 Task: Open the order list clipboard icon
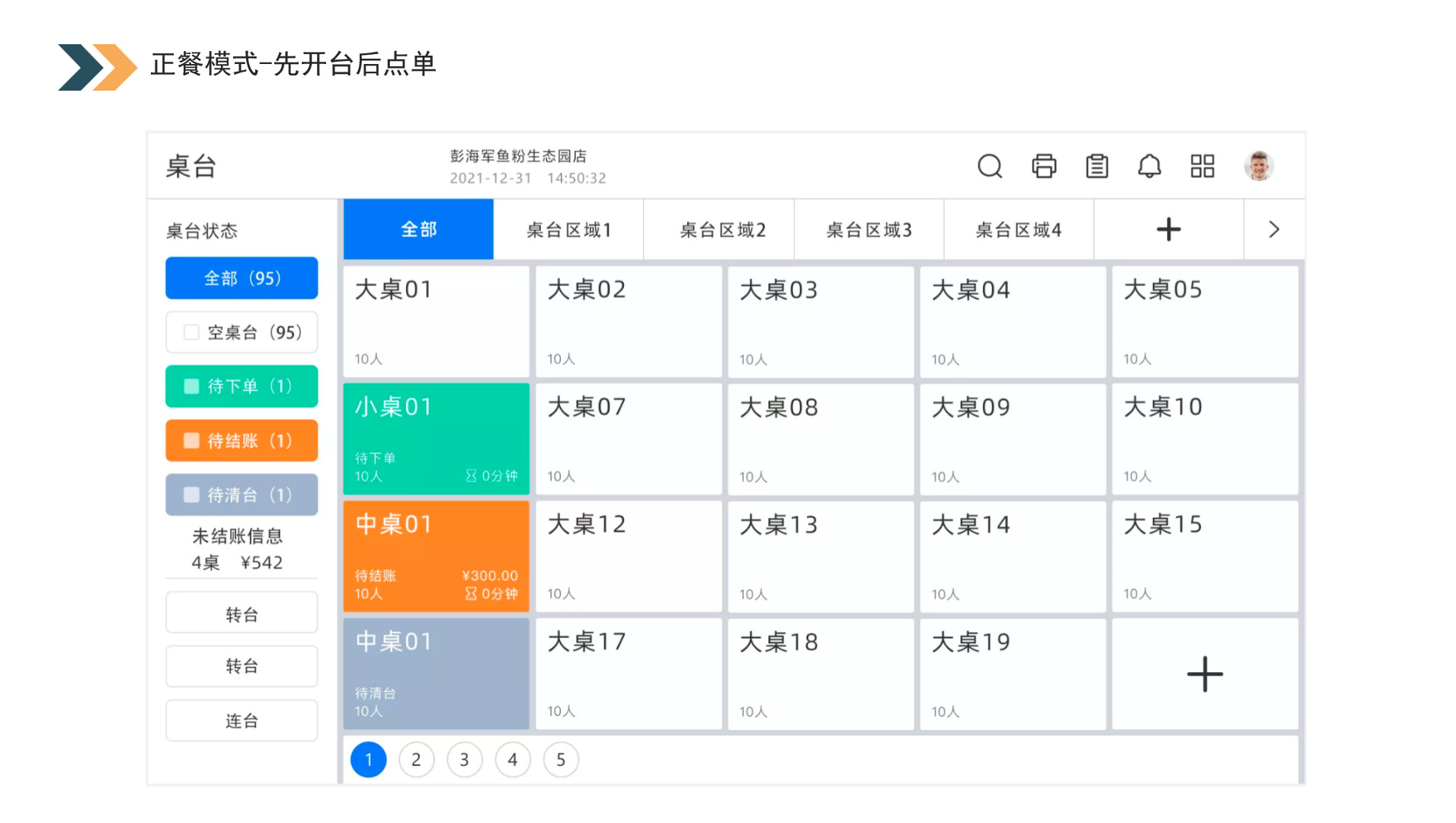click(1096, 166)
